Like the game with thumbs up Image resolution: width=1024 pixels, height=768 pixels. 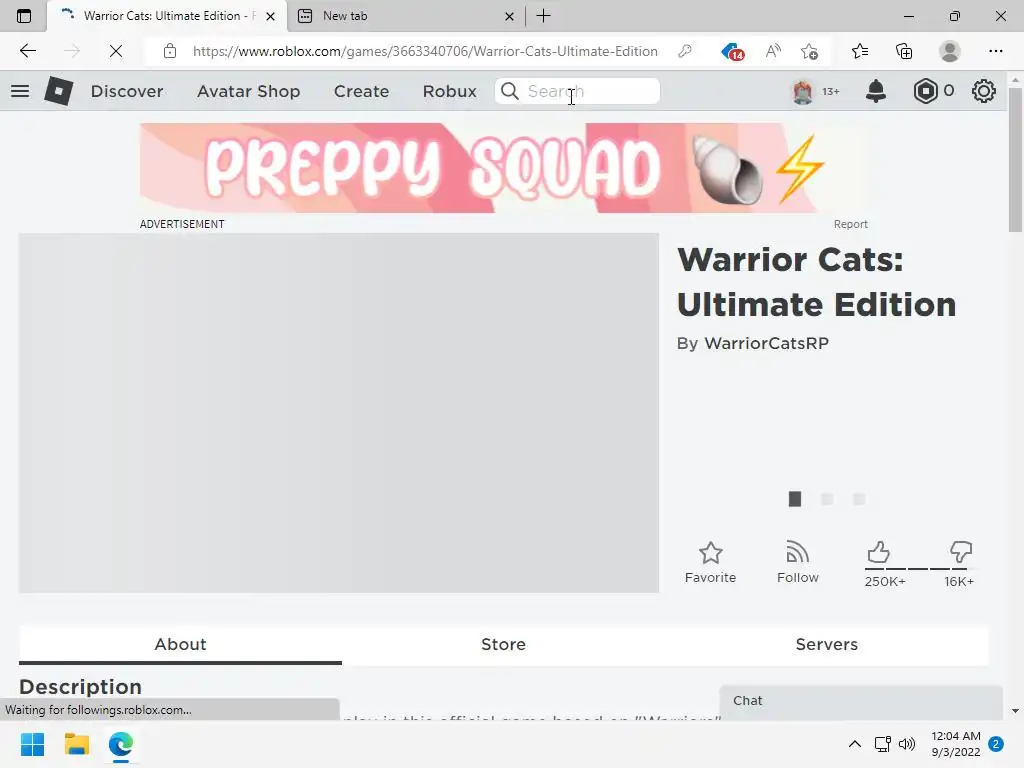click(878, 552)
